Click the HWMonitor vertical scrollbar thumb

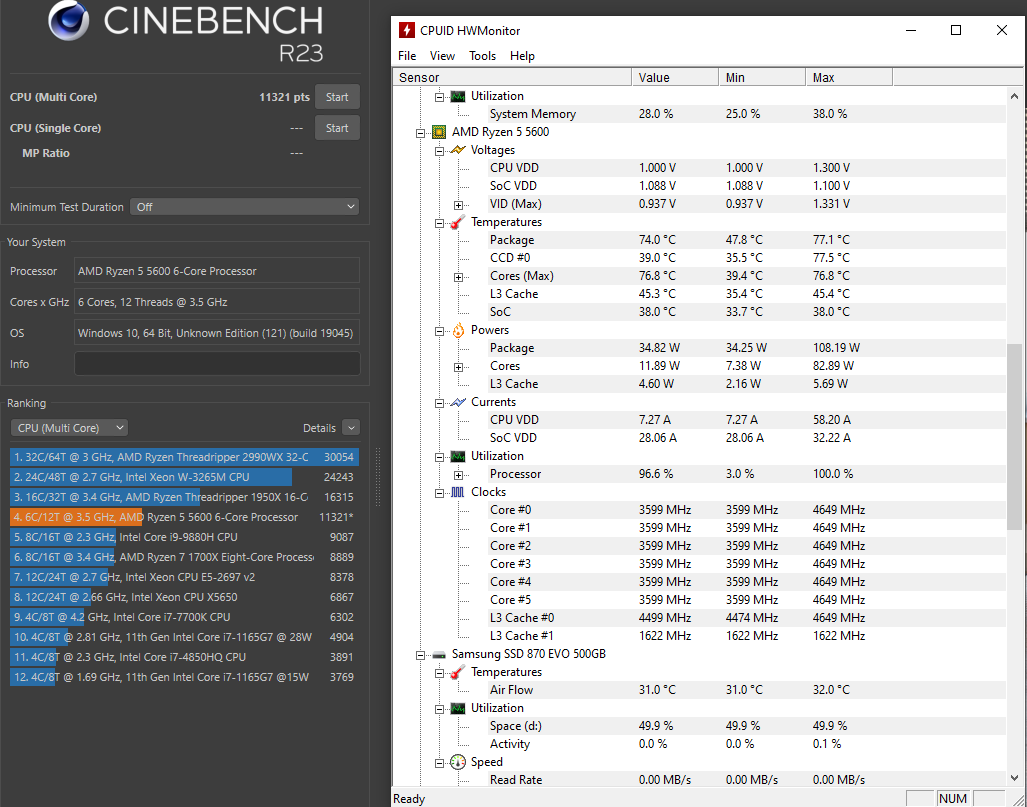tap(1014, 436)
